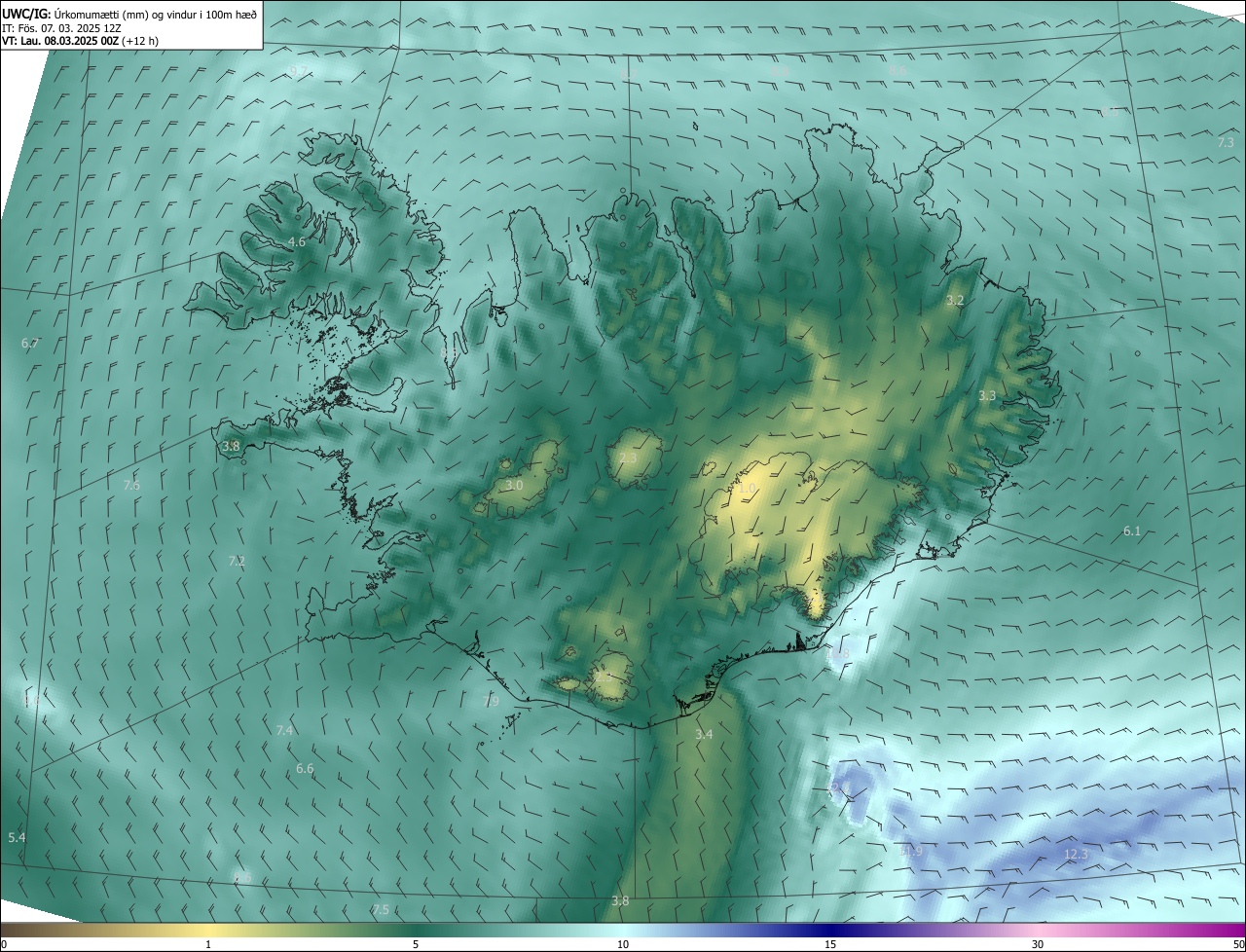
Task: Click the 3.4 value on the map
Action: [x=705, y=734]
